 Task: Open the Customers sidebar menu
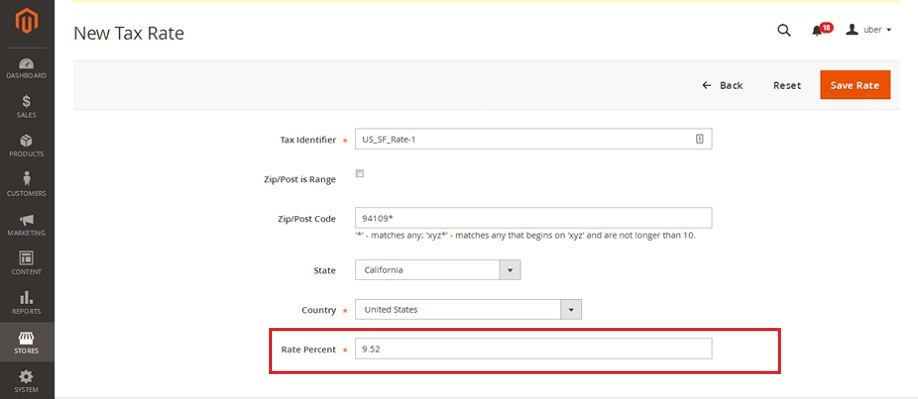(26, 185)
